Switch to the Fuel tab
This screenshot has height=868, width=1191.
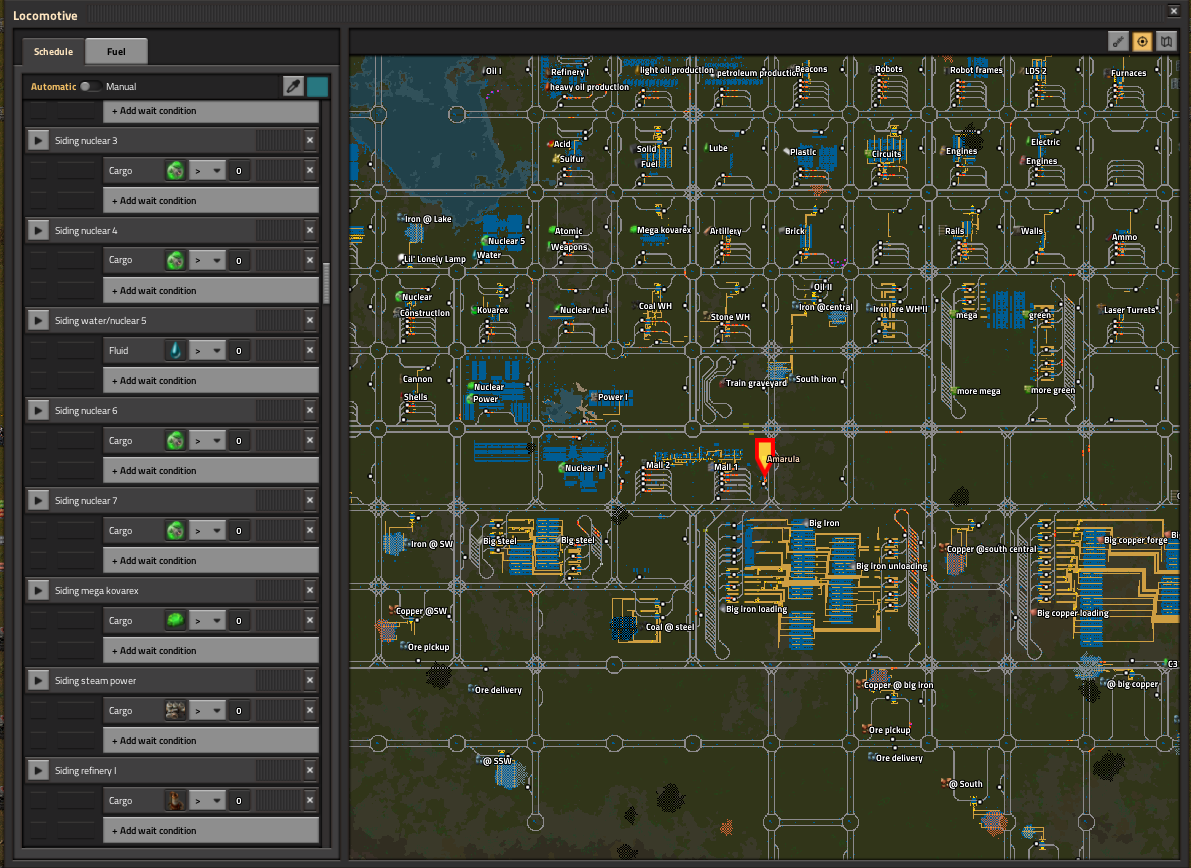tap(117, 52)
